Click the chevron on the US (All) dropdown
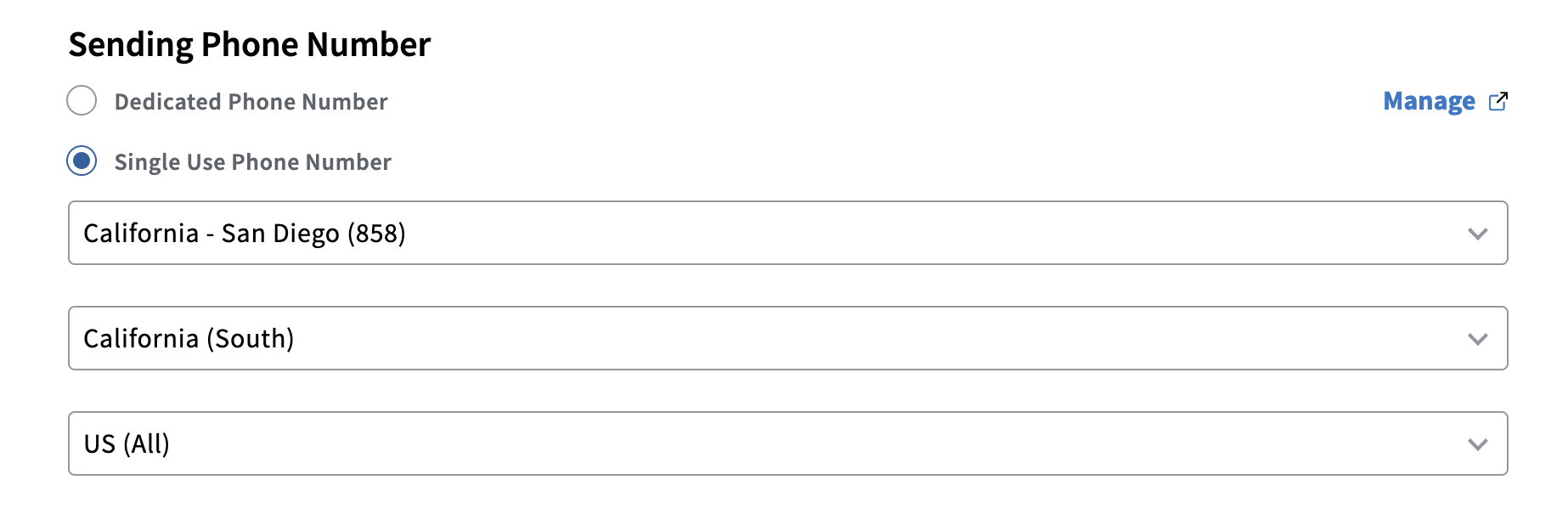The image size is (1568, 508). click(x=1478, y=443)
